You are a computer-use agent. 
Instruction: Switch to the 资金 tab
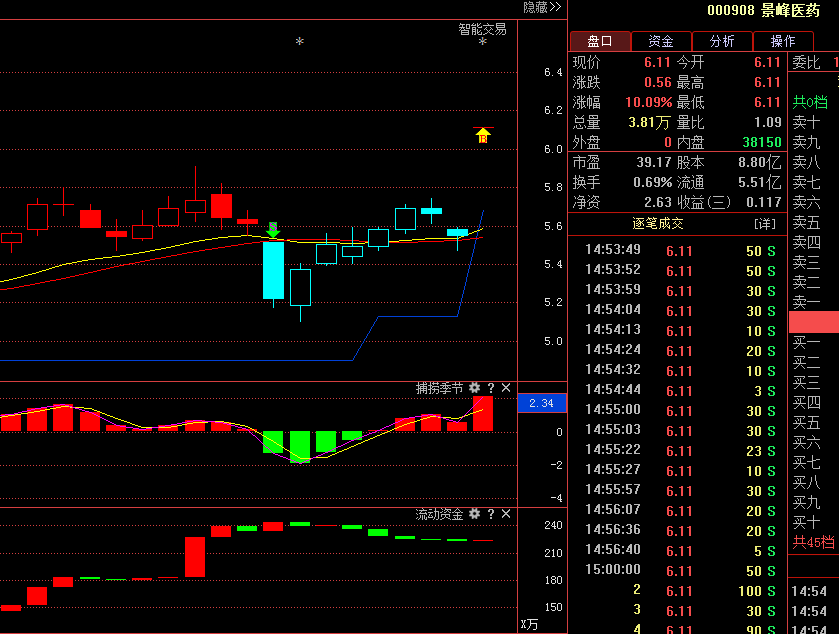tap(661, 41)
